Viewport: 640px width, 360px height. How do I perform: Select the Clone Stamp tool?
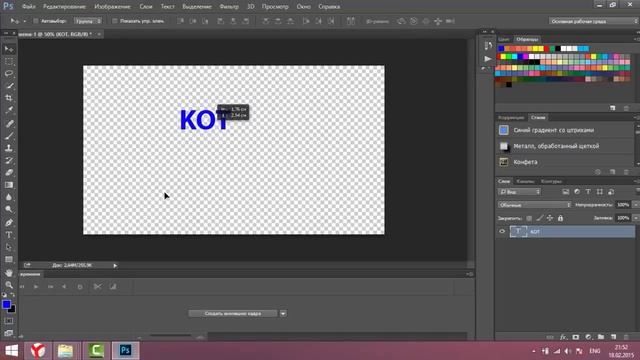click(9, 148)
